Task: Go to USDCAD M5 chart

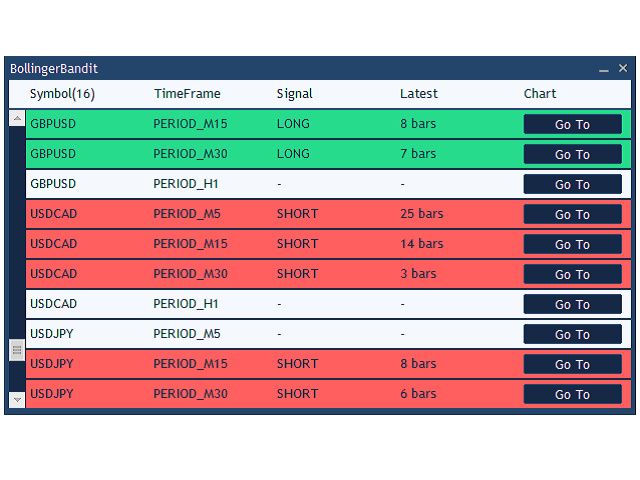Action: [x=572, y=214]
